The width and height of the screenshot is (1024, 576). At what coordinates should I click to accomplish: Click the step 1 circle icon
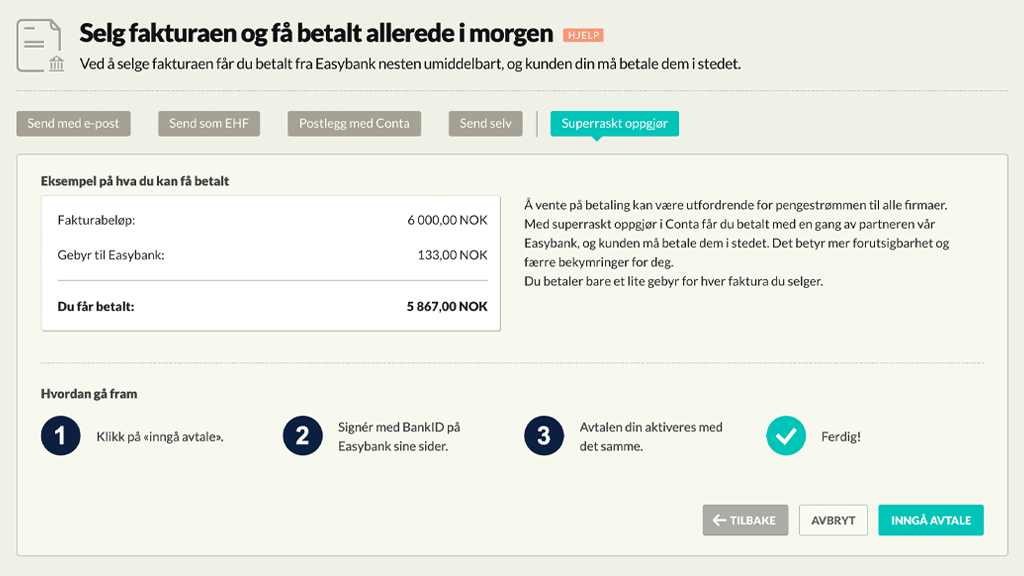coord(61,436)
